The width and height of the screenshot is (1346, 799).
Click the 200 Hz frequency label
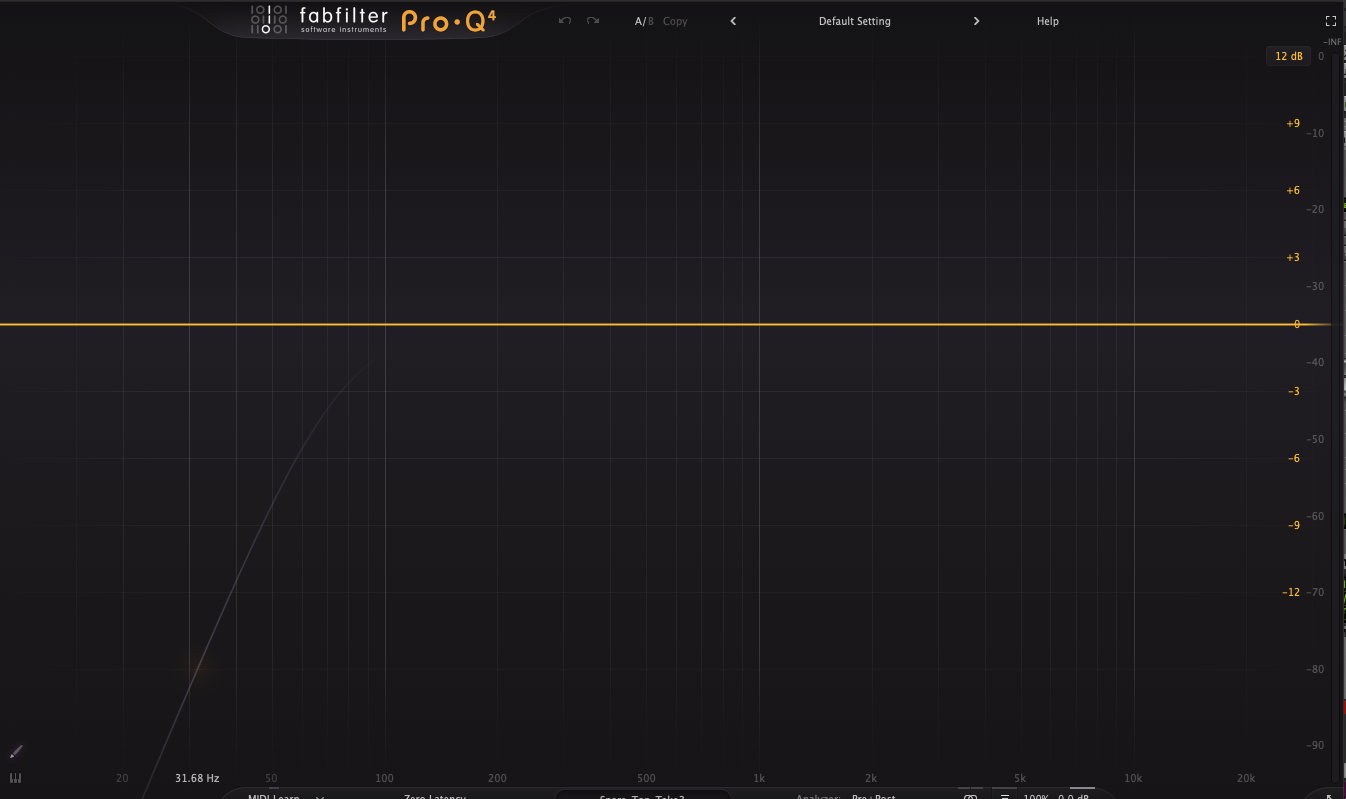click(x=497, y=778)
